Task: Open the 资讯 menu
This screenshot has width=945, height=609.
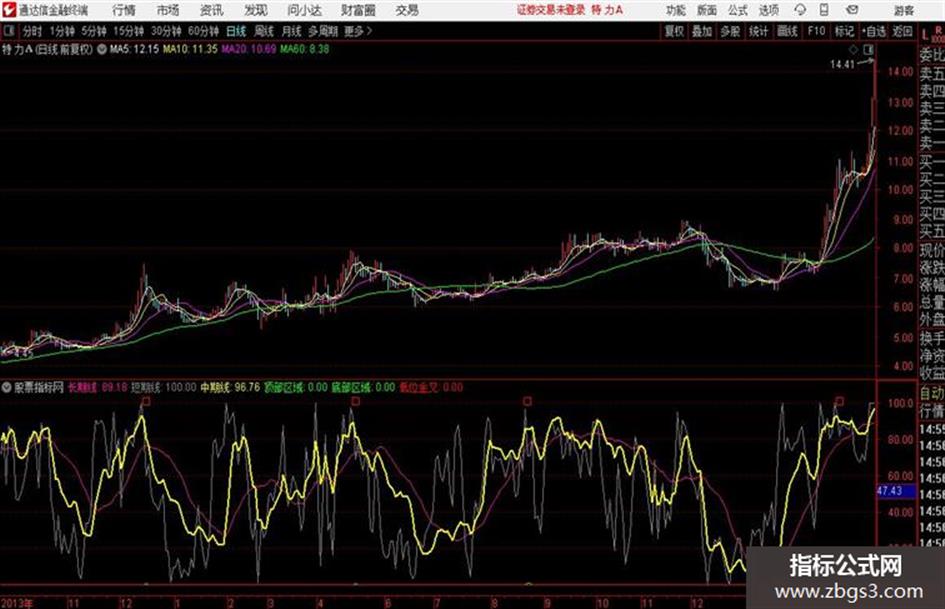Action: 212,10
